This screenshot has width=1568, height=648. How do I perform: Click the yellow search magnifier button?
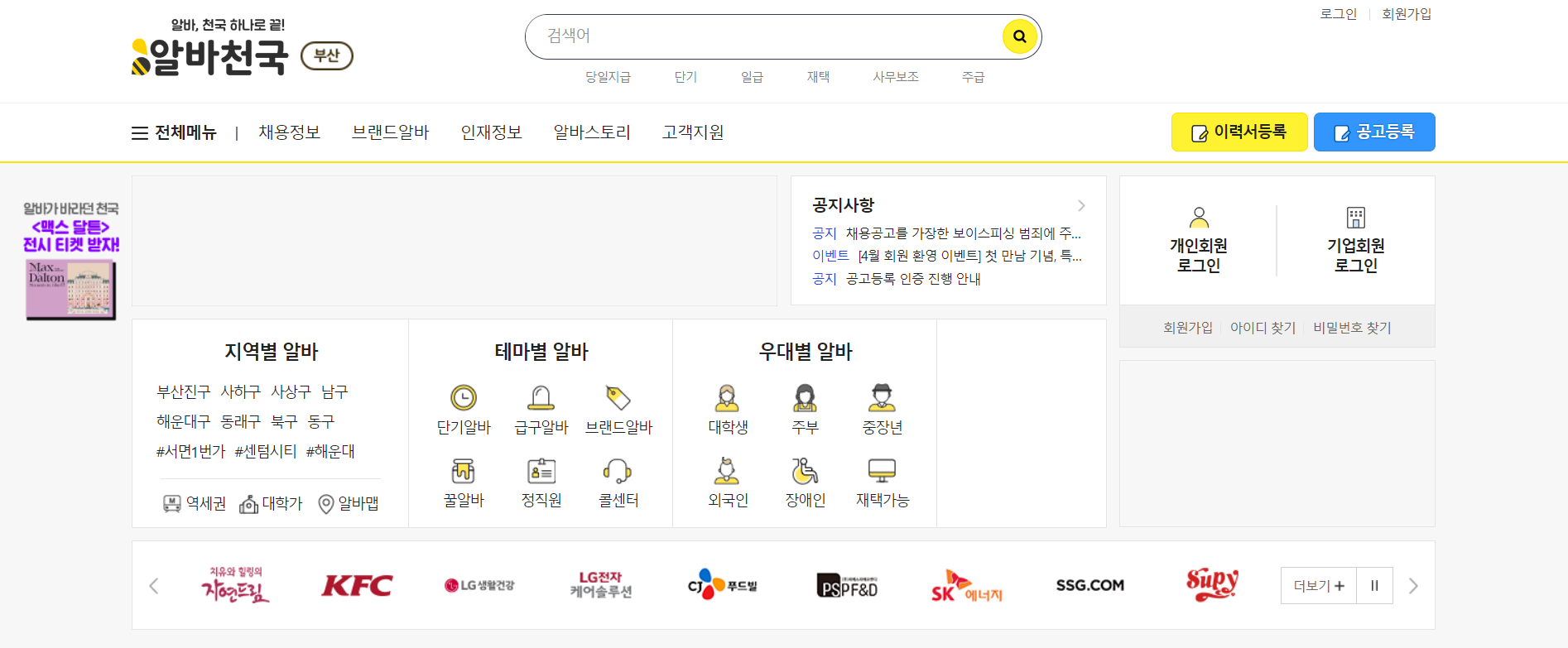coord(1019,36)
